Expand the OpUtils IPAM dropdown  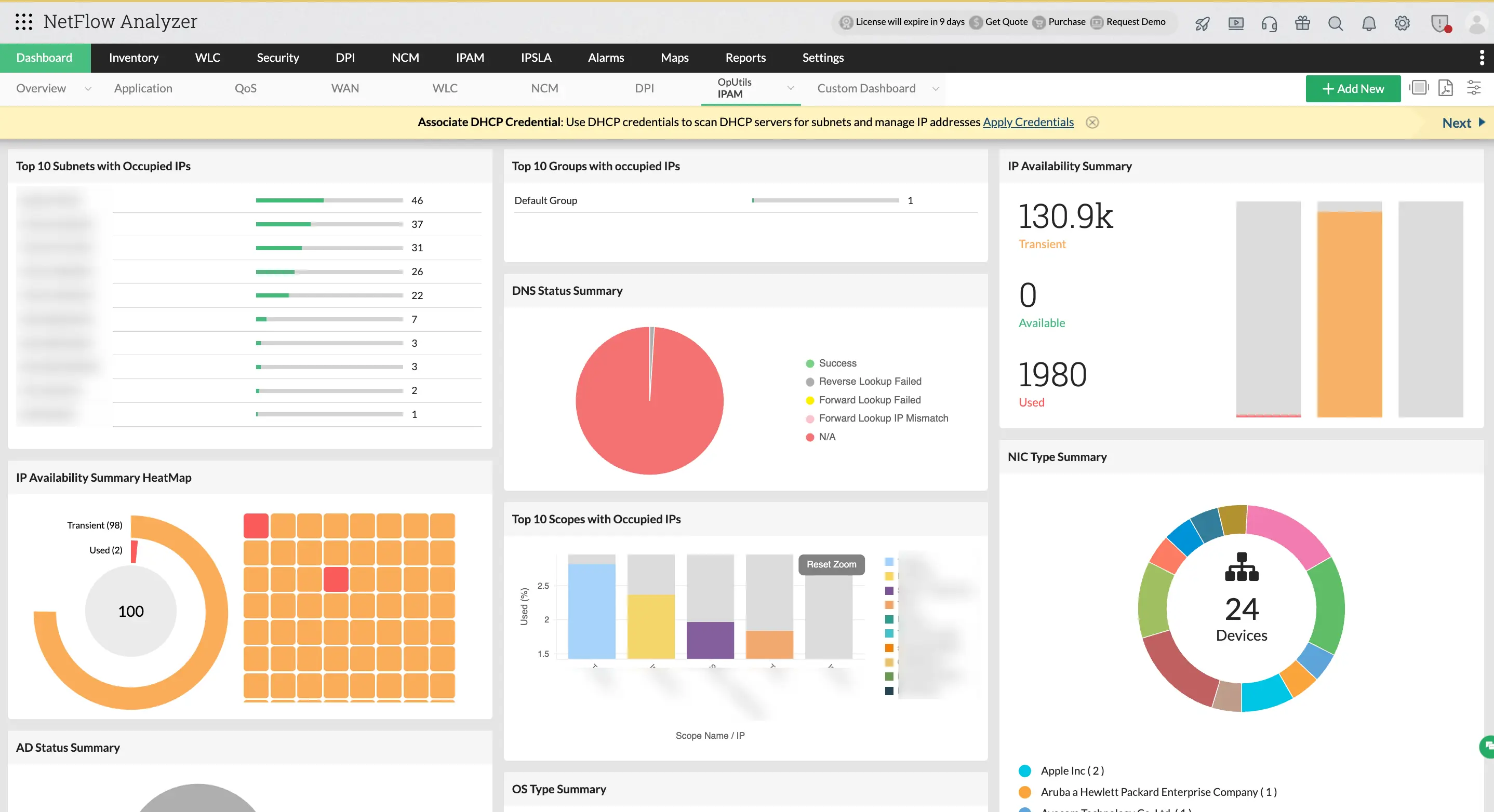[x=791, y=88]
